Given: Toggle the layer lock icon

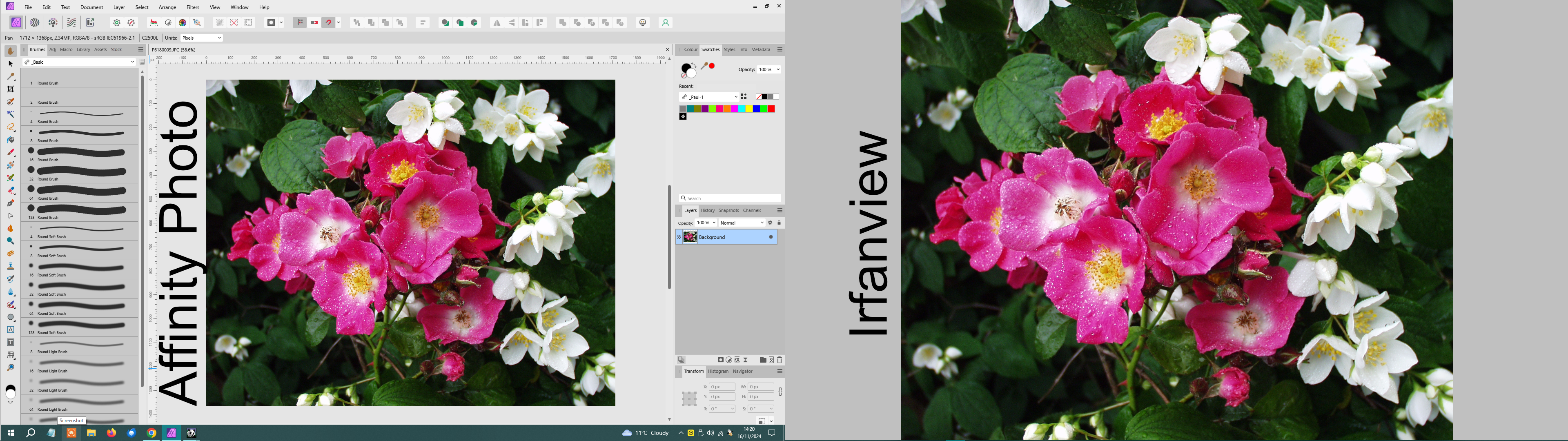Looking at the screenshot, I should pyautogui.click(x=779, y=223).
